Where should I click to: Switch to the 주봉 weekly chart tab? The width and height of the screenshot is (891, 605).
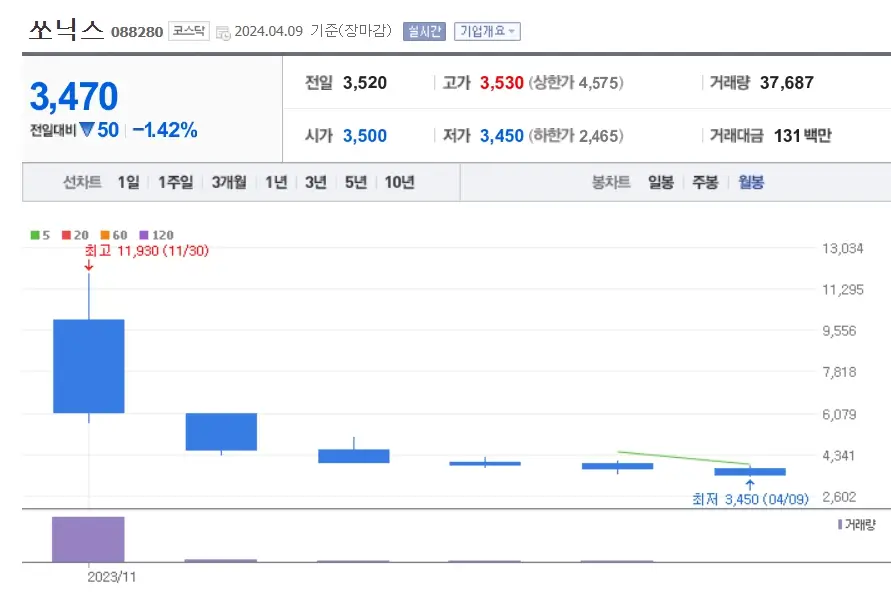point(705,182)
